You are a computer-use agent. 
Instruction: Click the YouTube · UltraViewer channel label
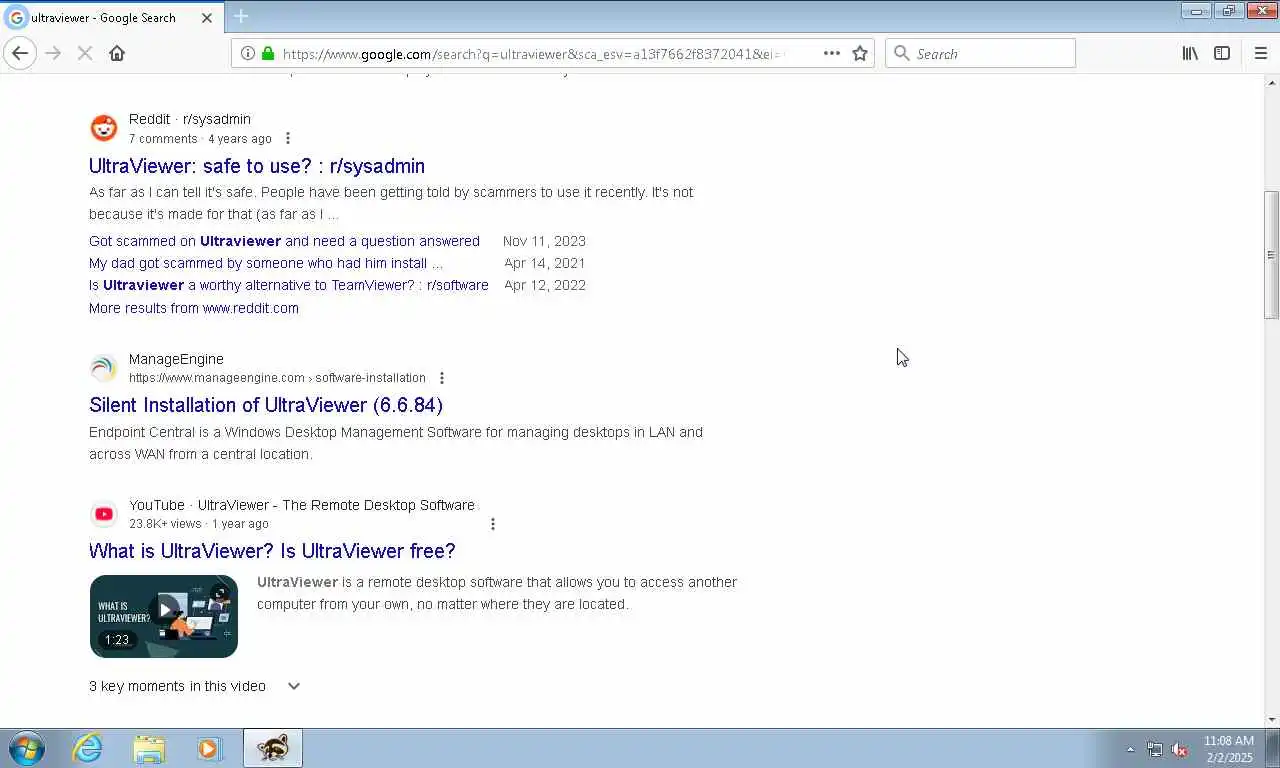pyautogui.click(x=302, y=505)
